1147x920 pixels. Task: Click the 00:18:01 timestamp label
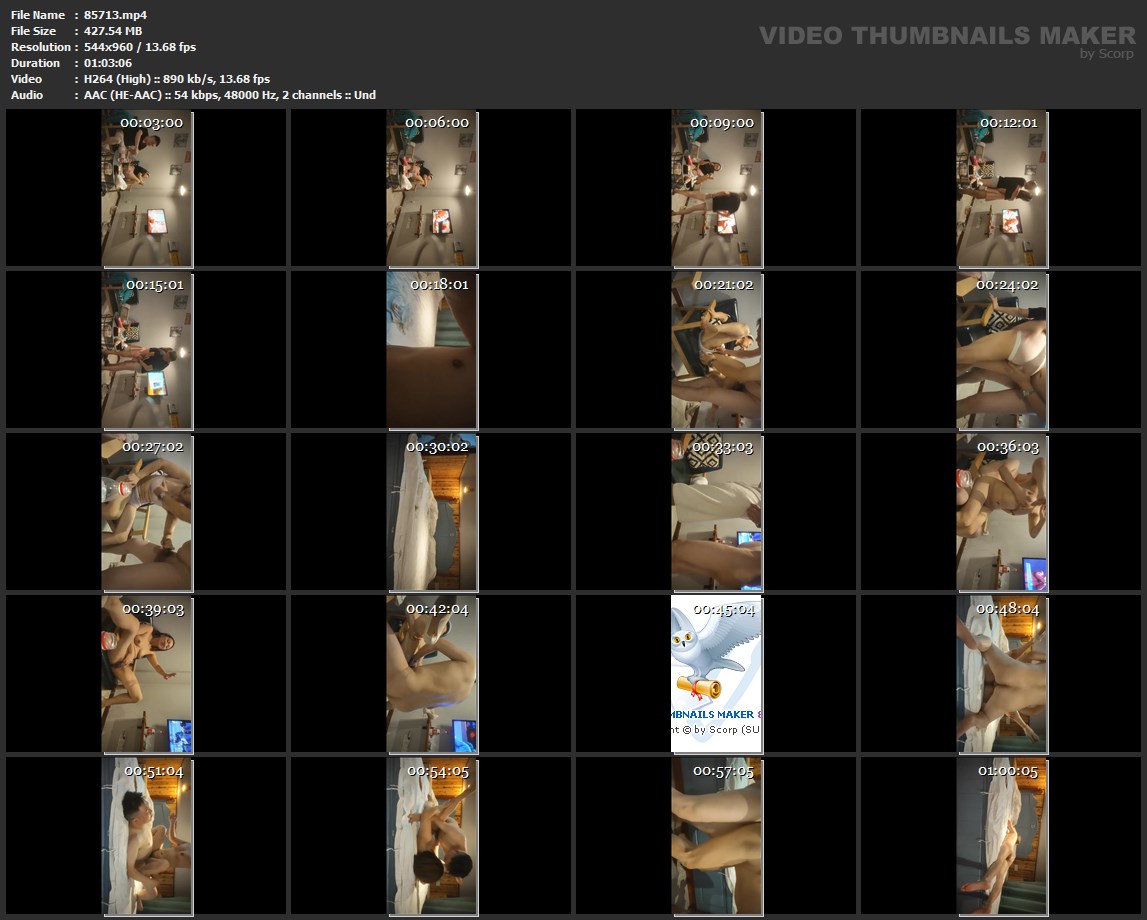(x=437, y=285)
